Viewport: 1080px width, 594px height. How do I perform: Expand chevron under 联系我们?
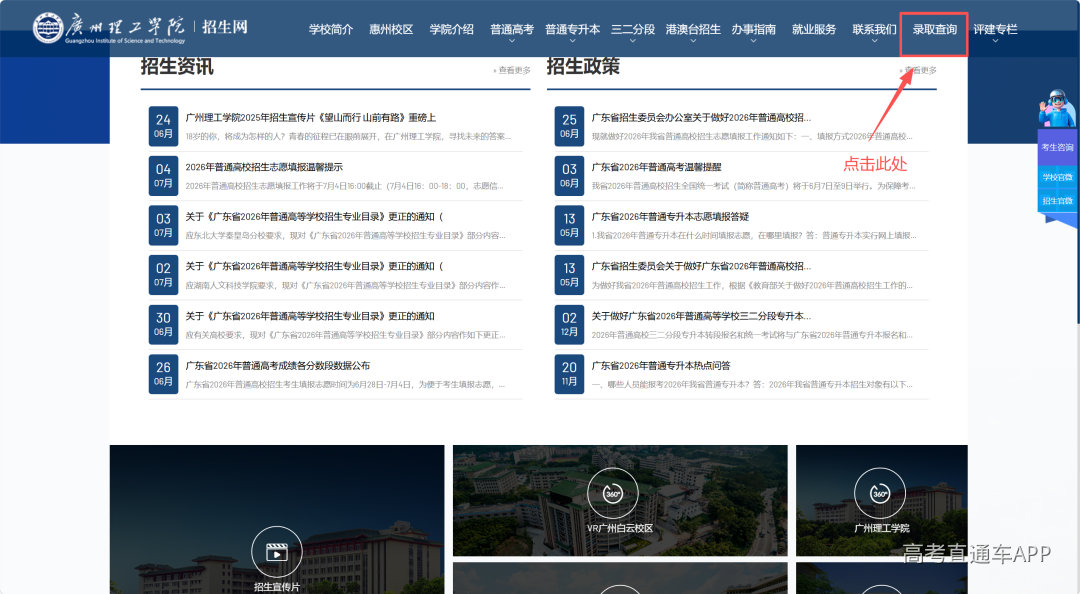click(x=875, y=41)
